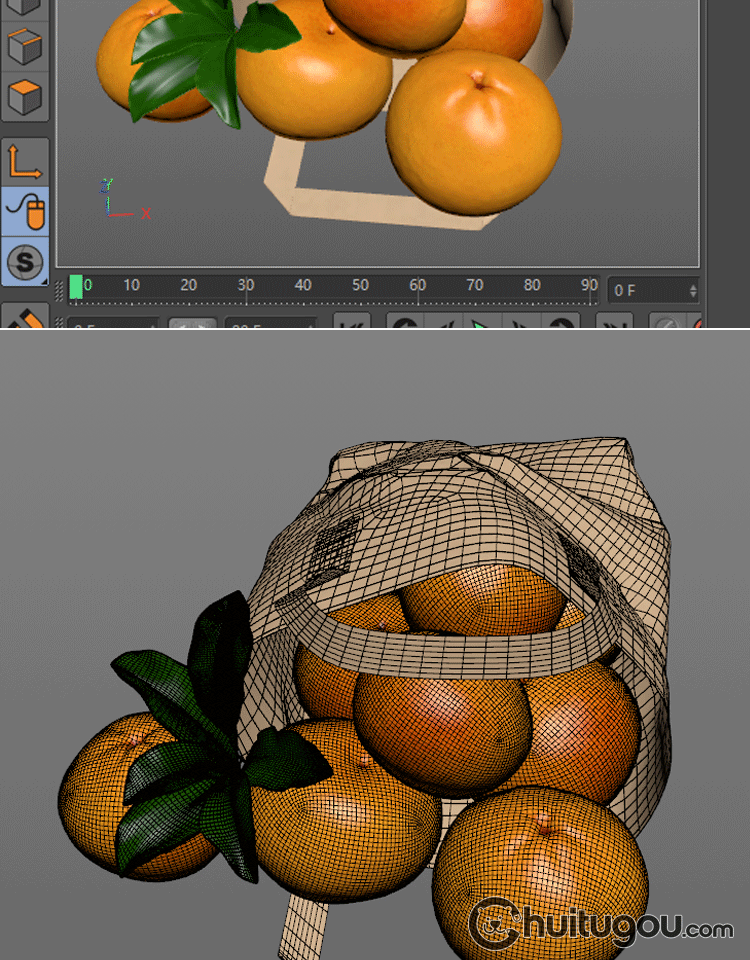Click the orange pencil workplane icon

tap(25, 318)
